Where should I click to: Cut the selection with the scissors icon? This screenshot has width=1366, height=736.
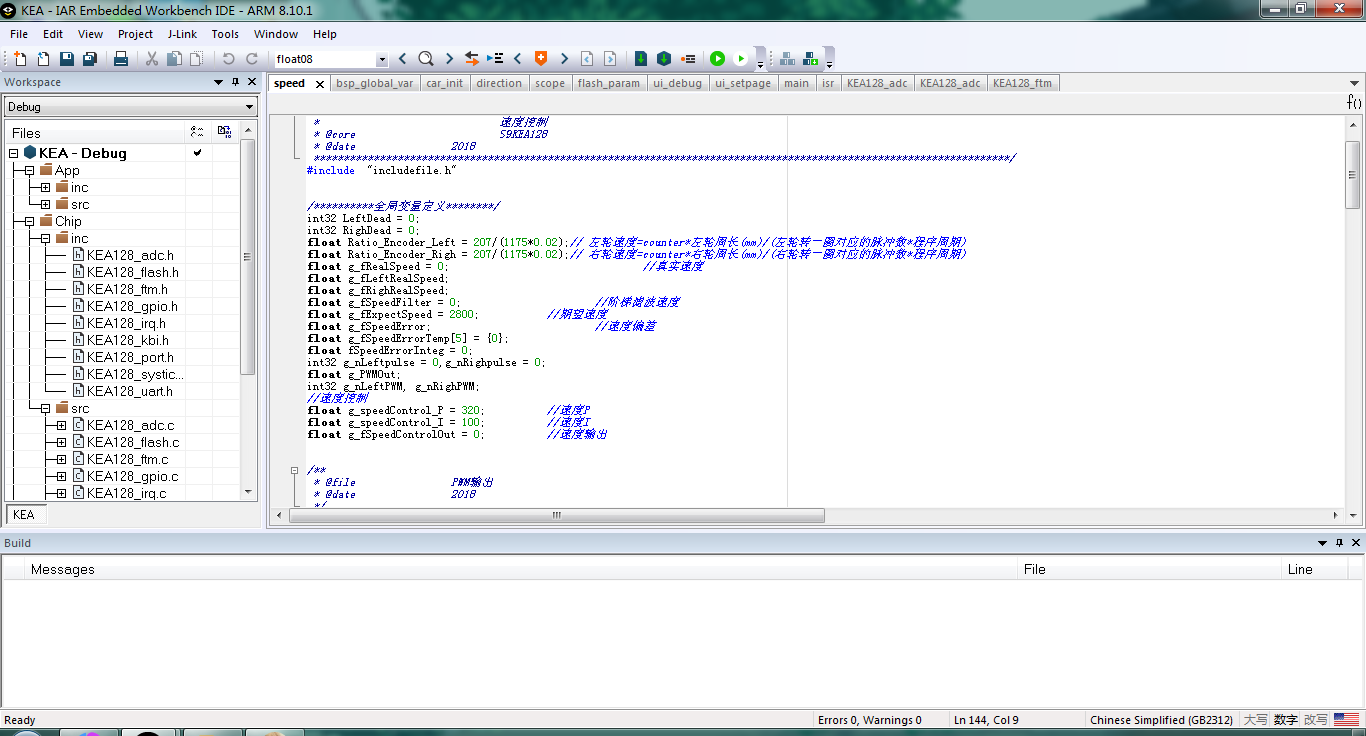pyautogui.click(x=152, y=59)
